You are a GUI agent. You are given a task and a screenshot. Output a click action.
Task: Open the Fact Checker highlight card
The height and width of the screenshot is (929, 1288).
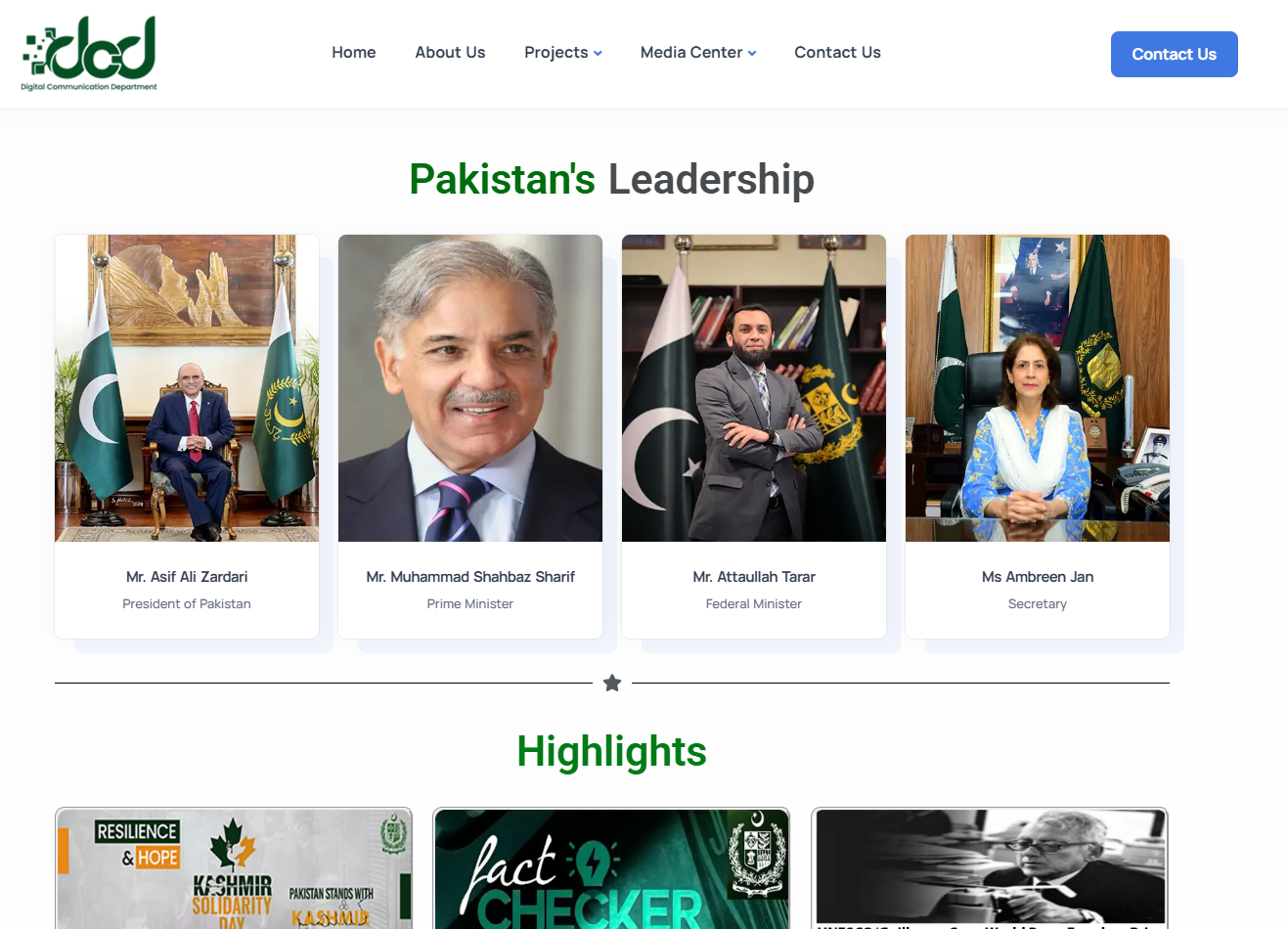coord(611,868)
